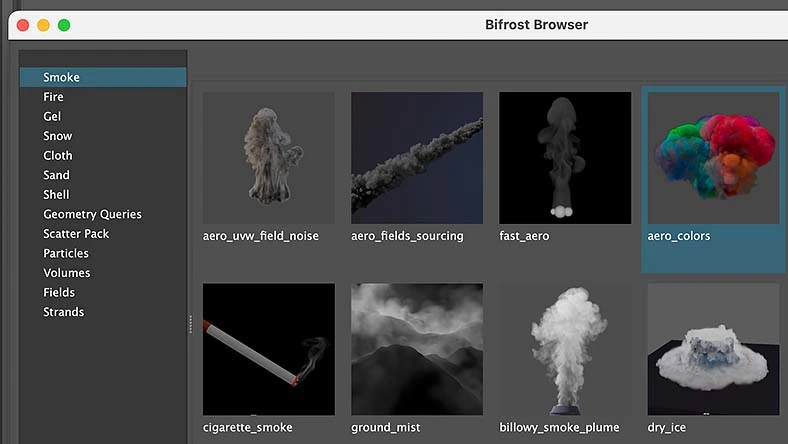Click the aero_uvw_field_noise label
This screenshot has height=444, width=788.
click(260, 236)
